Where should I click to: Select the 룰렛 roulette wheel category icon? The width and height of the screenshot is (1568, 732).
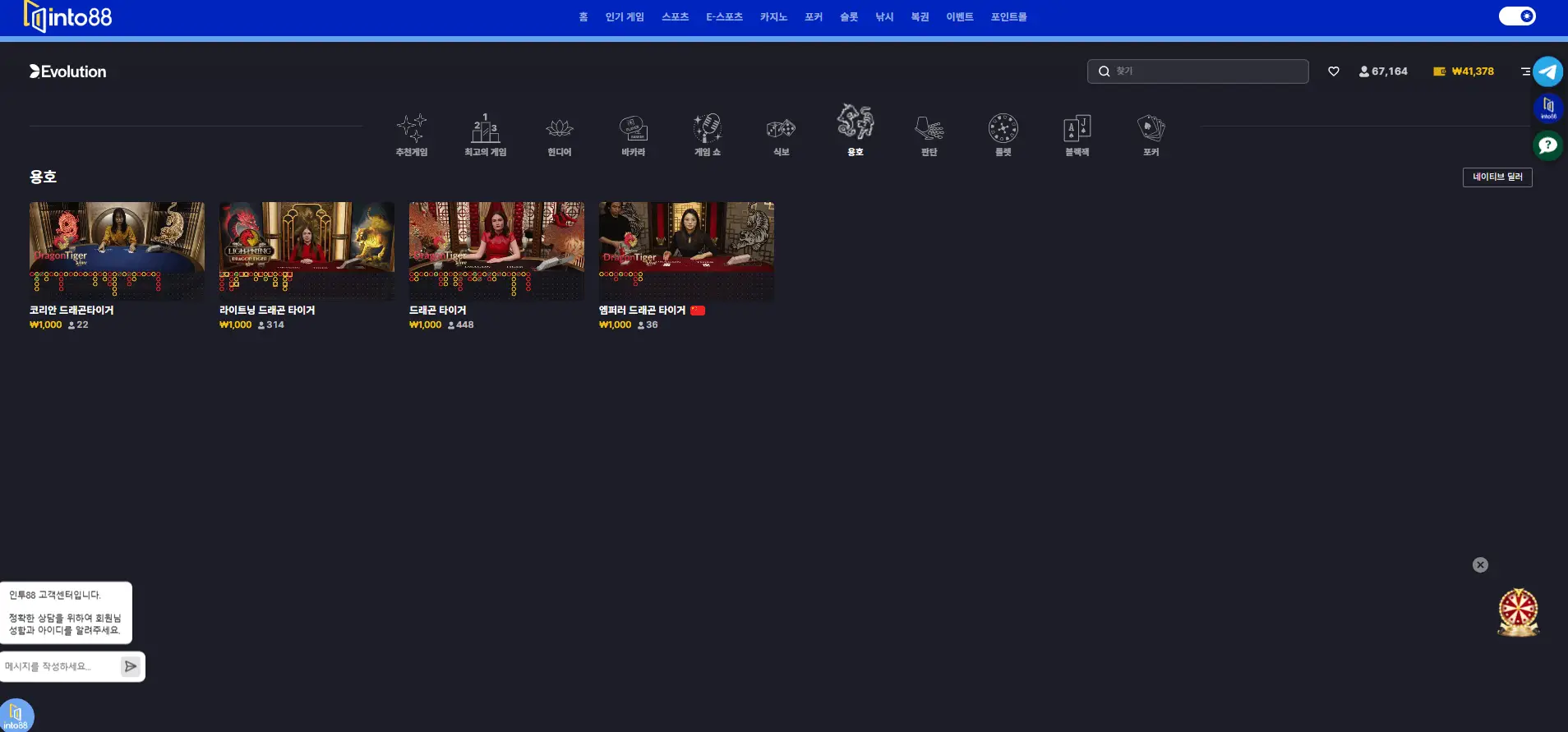click(1003, 128)
